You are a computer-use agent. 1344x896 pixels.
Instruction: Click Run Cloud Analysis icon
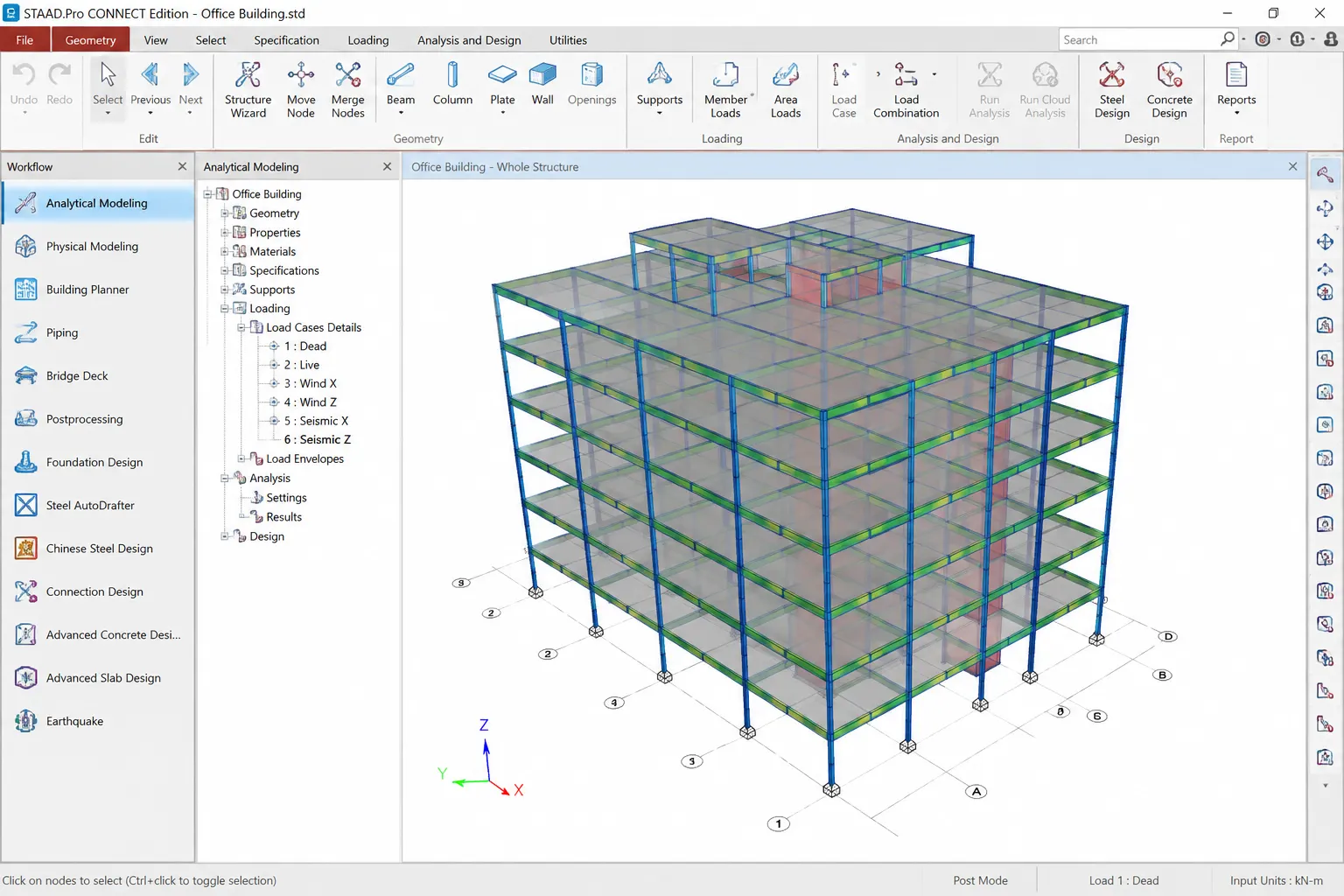(x=1045, y=89)
